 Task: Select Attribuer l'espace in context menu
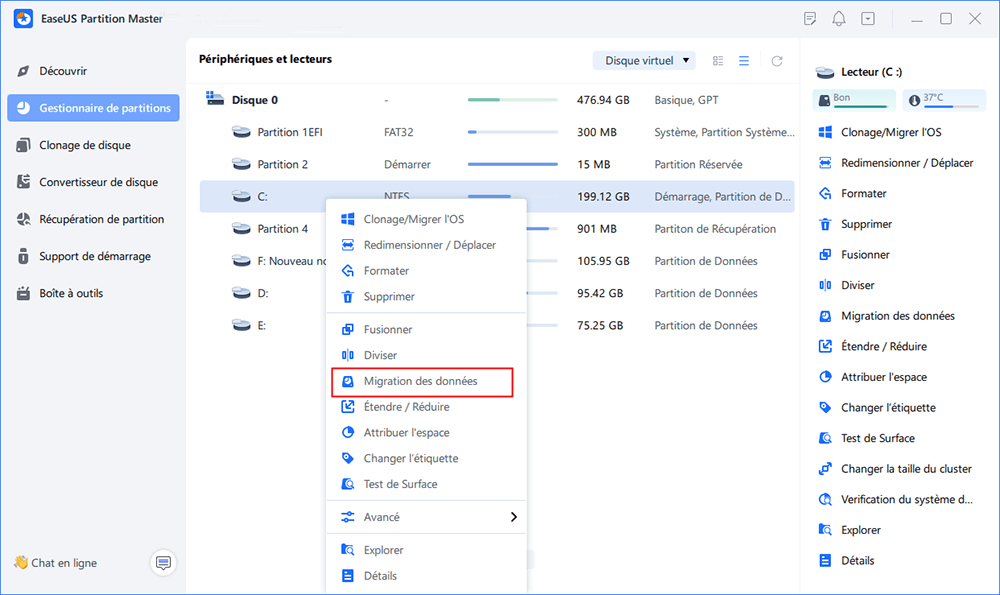click(x=426, y=432)
